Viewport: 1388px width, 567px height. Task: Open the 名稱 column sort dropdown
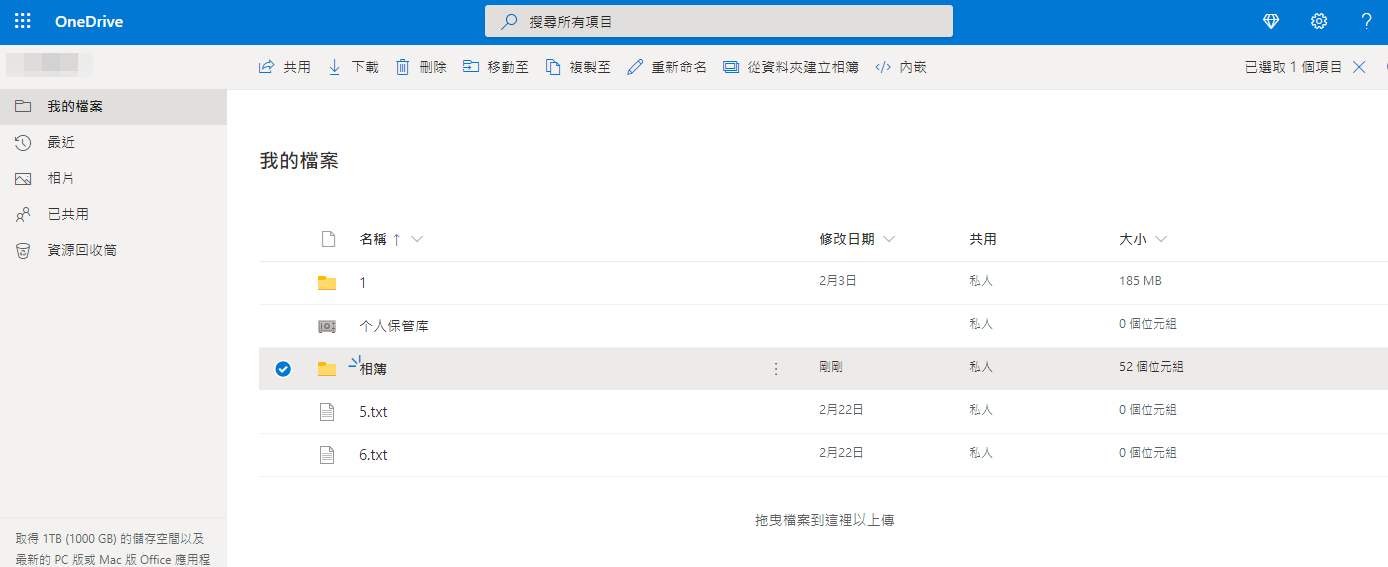point(417,239)
